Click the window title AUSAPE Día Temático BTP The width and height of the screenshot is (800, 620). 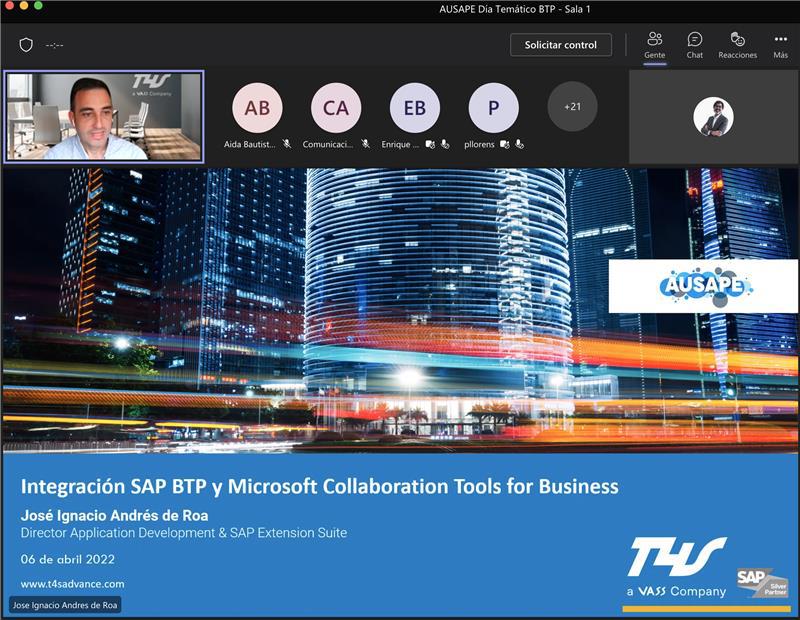click(x=515, y=9)
